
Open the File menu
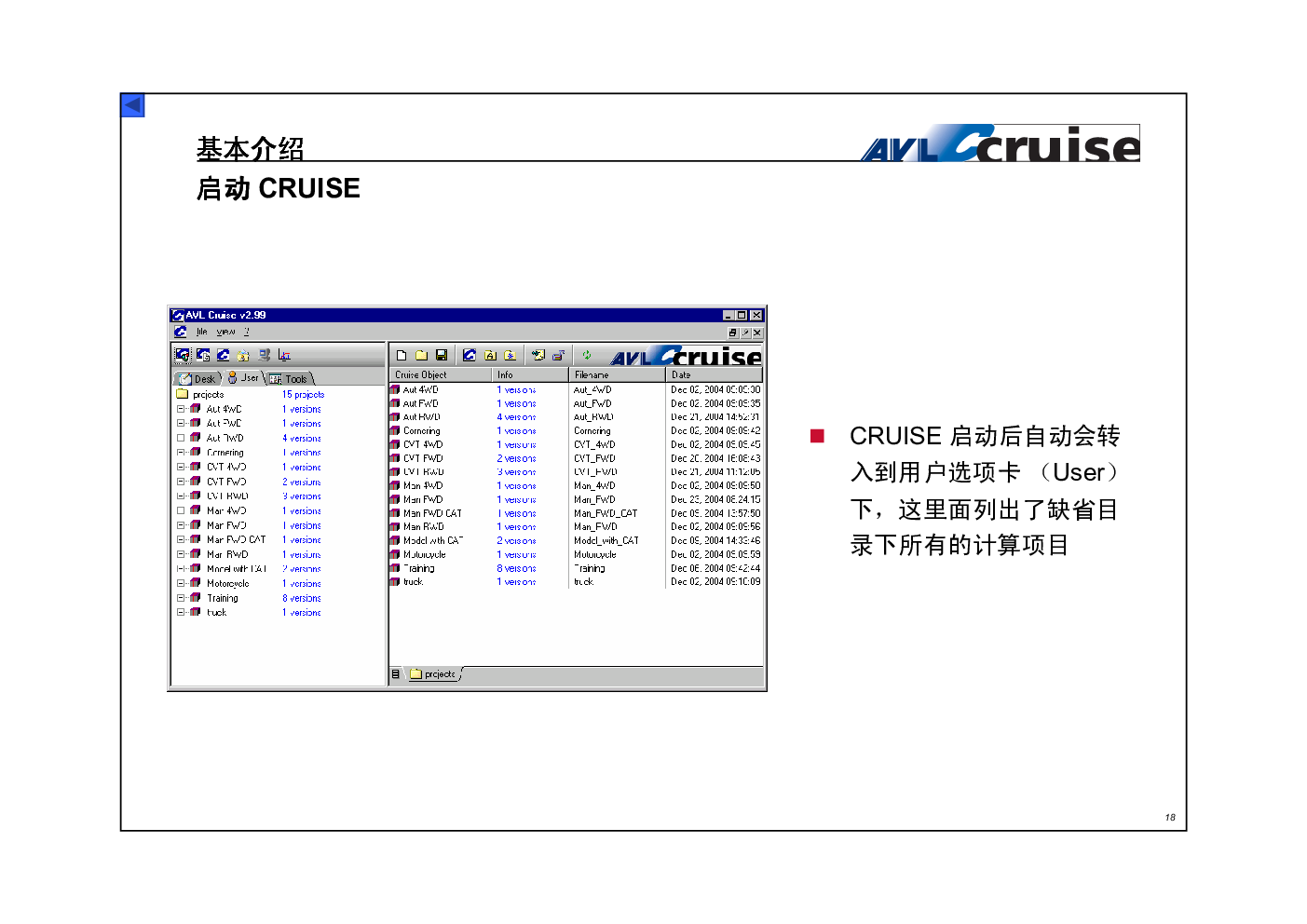click(201, 332)
